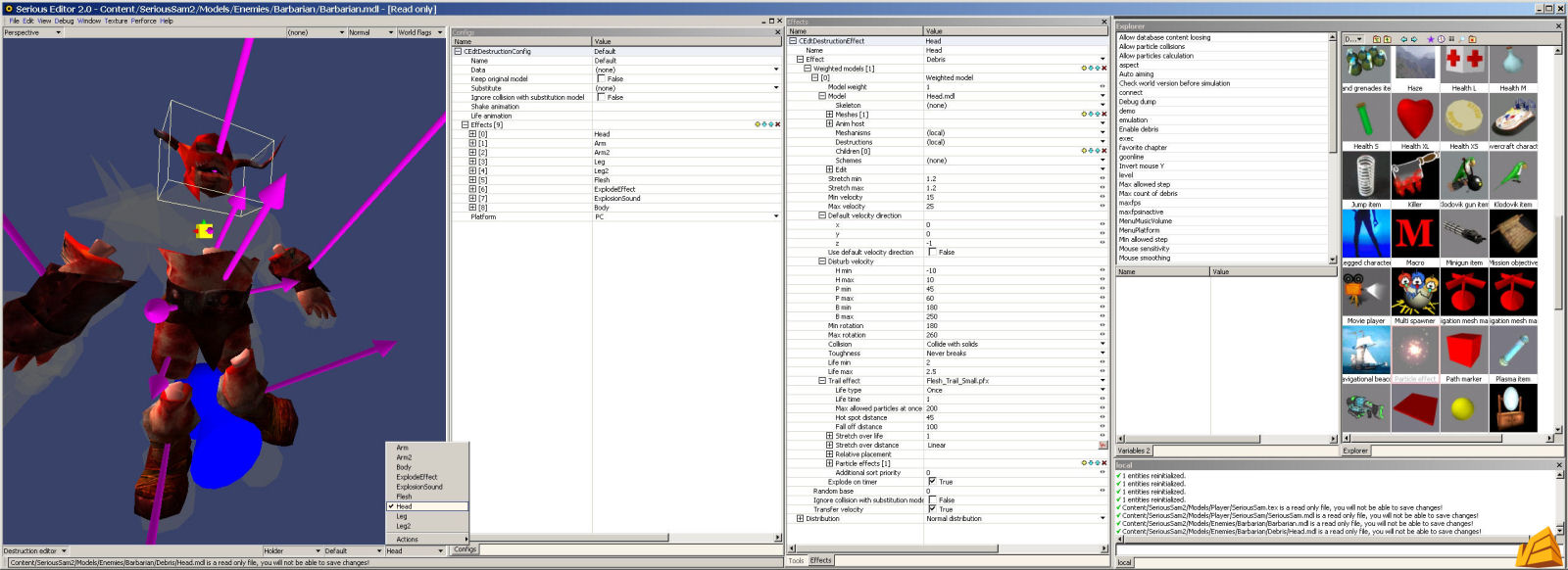Viewport: 1568px width, 570px height.
Task: Select the Health L entity icon
Action: pos(1464,65)
